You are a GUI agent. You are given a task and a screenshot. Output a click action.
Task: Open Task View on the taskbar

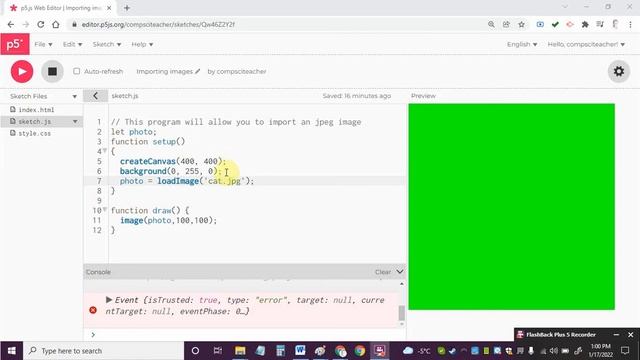[218, 351]
